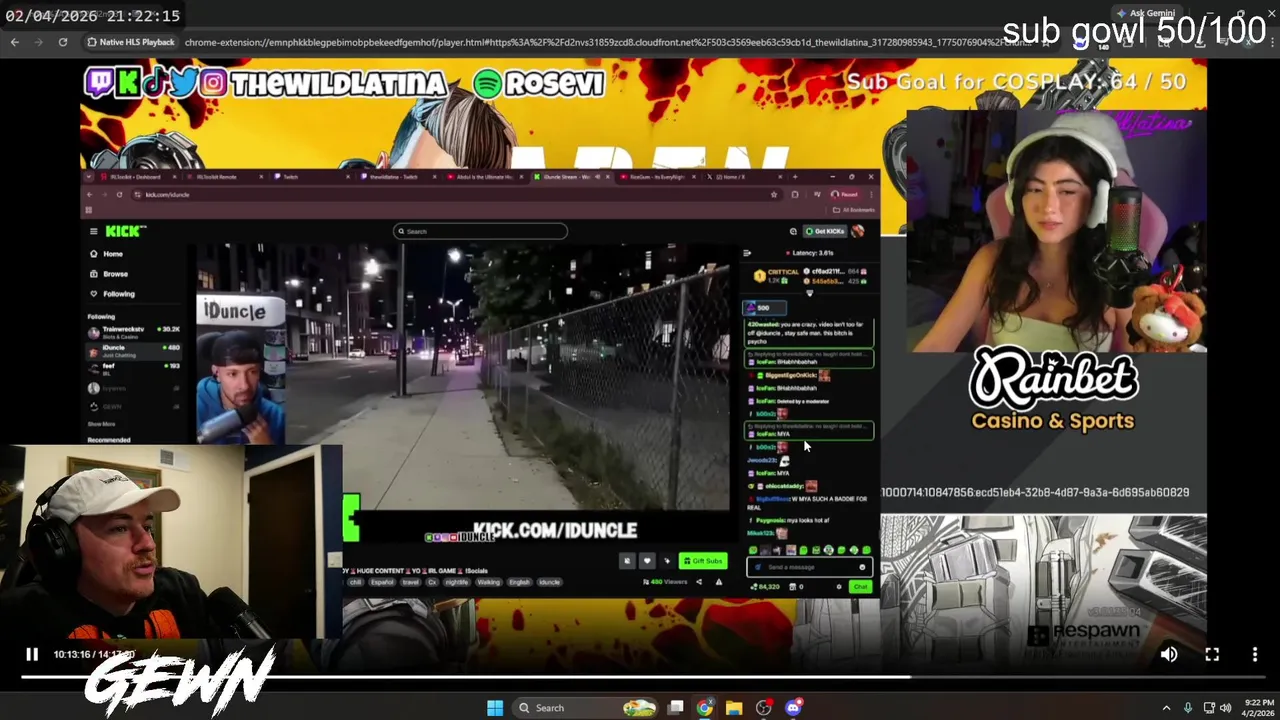The image size is (1280, 720).
Task: Open File Explorer from the taskbar
Action: pos(734,708)
